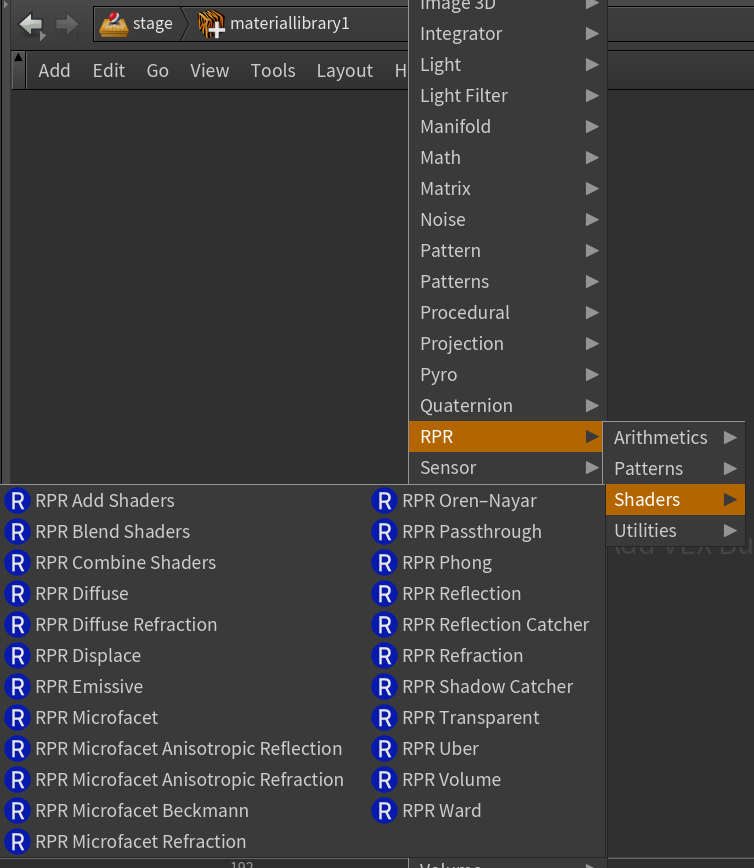Click the Volume entry at the bottom
Viewport: 754px width, 868px height.
[x=450, y=862]
